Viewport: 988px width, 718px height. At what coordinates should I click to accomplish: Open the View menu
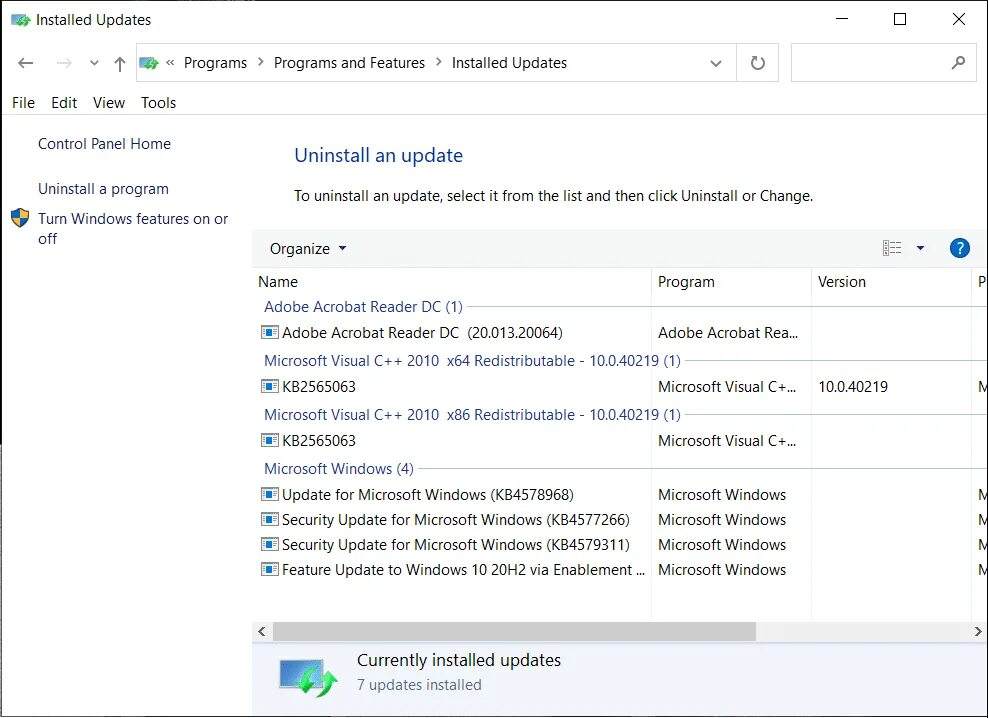click(x=109, y=103)
